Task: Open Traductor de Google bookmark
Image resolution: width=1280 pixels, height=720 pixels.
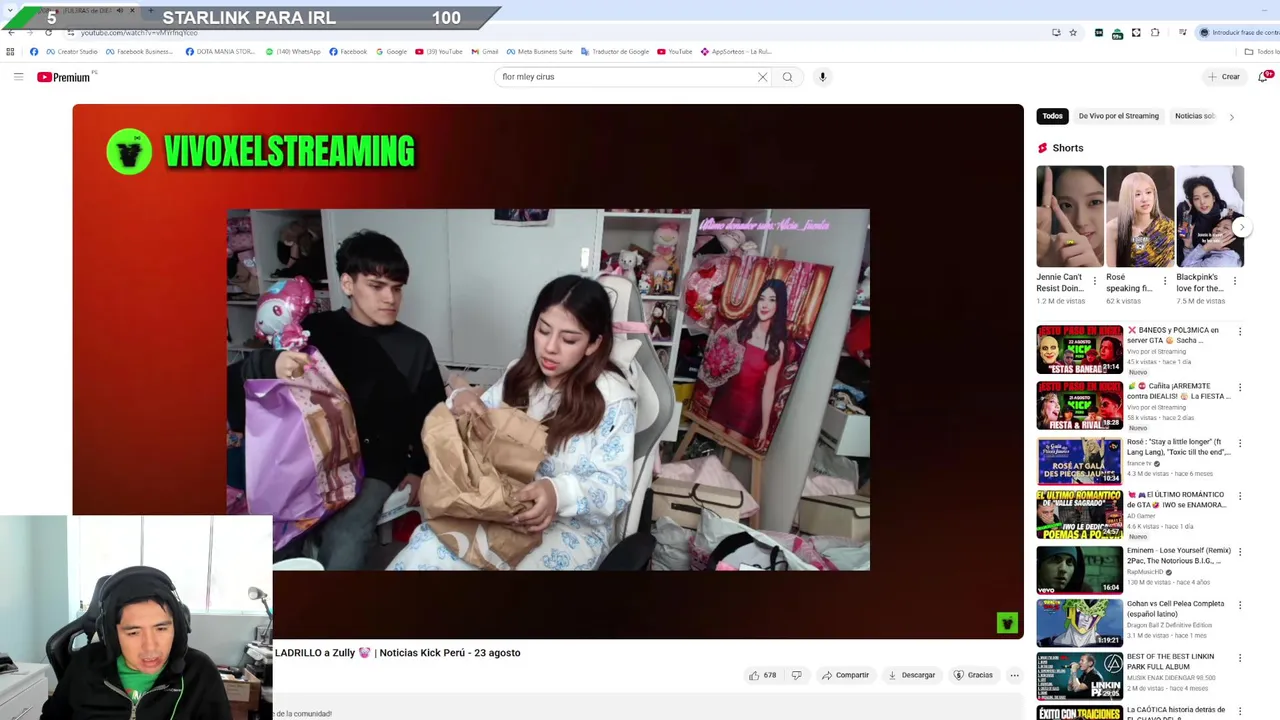Action: point(615,51)
